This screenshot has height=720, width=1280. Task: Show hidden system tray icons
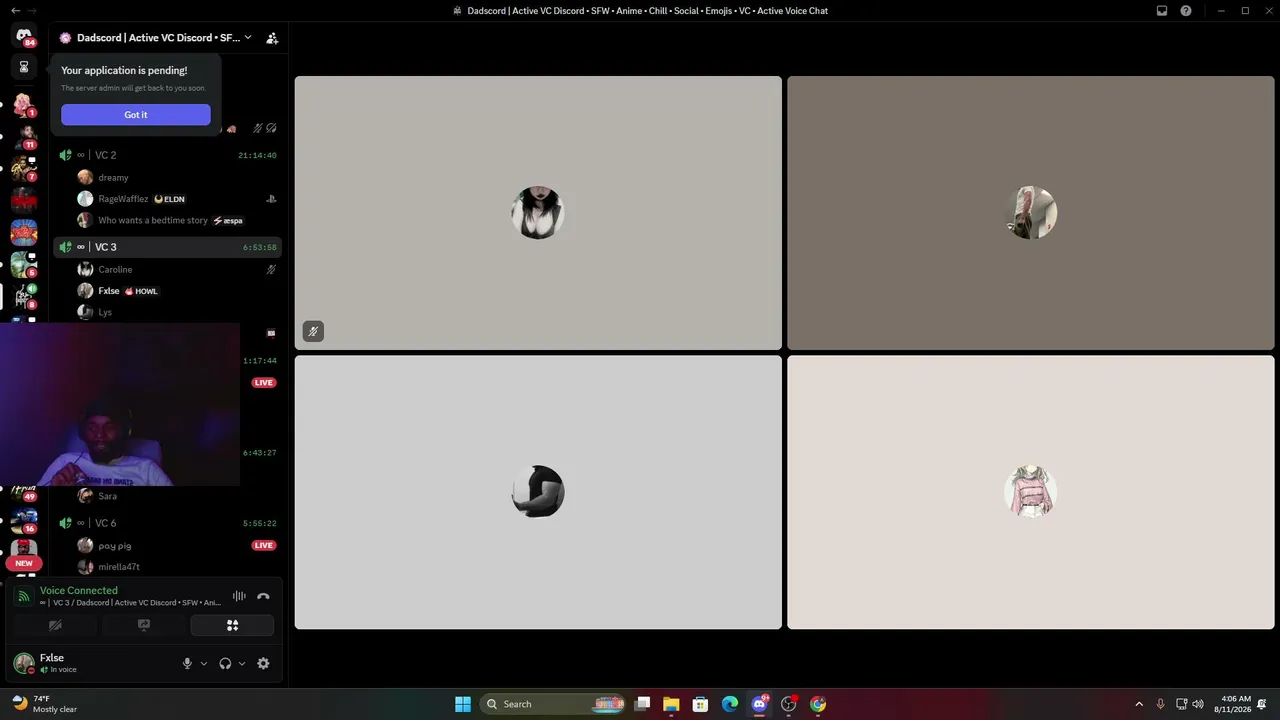click(x=1138, y=704)
